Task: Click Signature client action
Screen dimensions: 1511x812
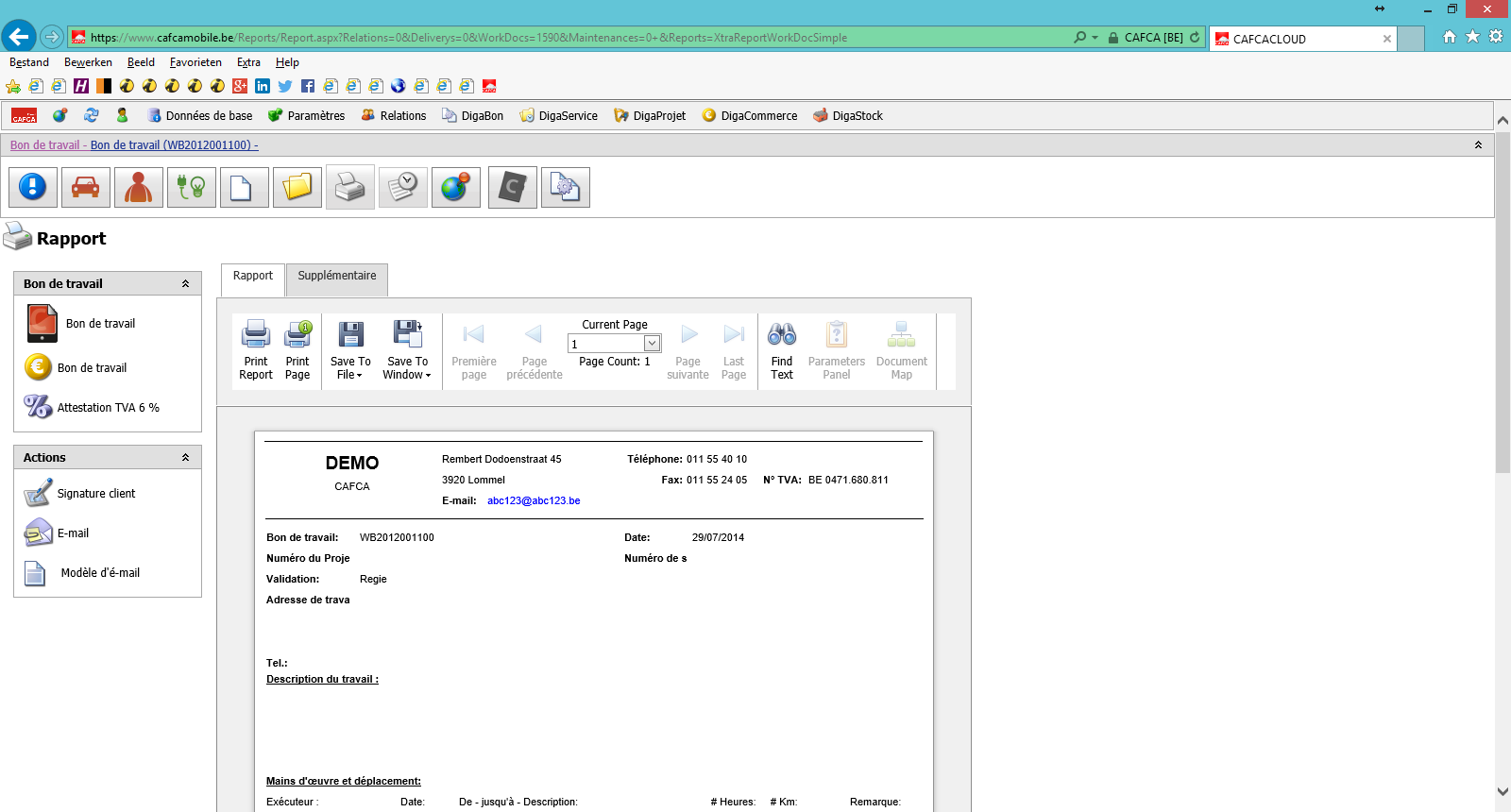Action: pos(79,493)
